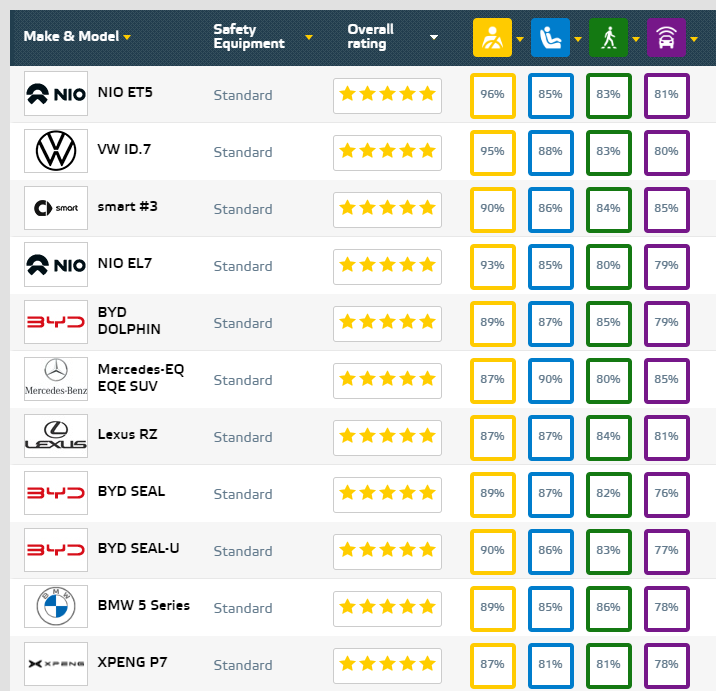
Task: Click the purple Safety Assist icon
Action: (x=665, y=38)
